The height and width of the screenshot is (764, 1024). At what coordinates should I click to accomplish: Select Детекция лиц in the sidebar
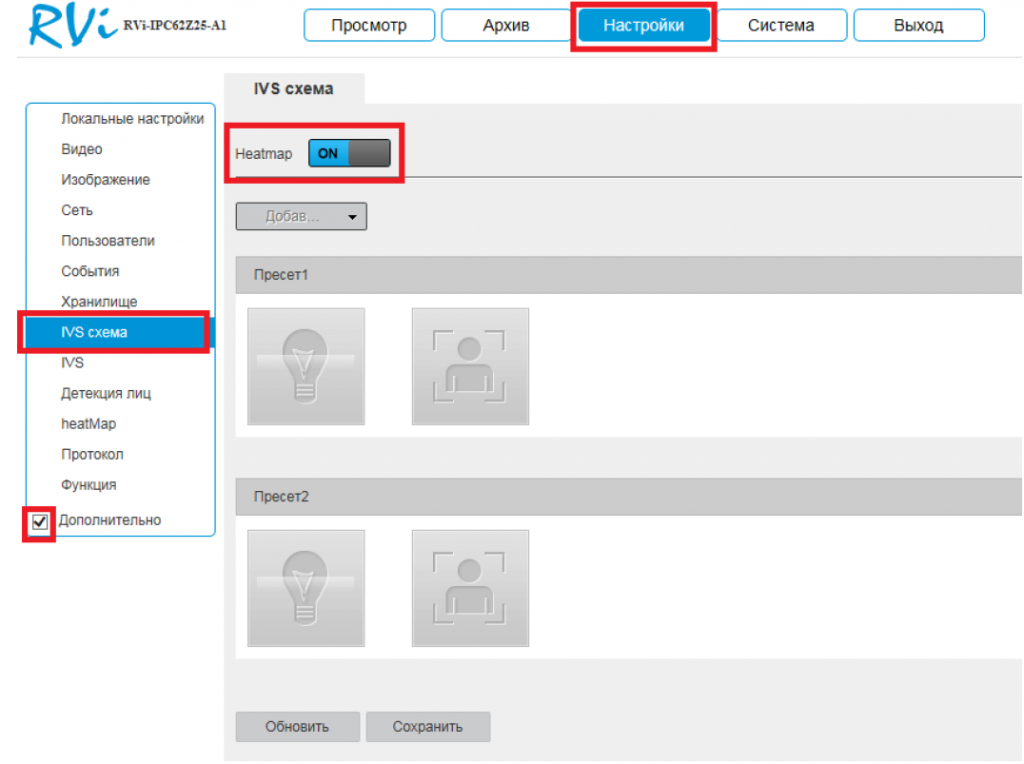point(106,394)
